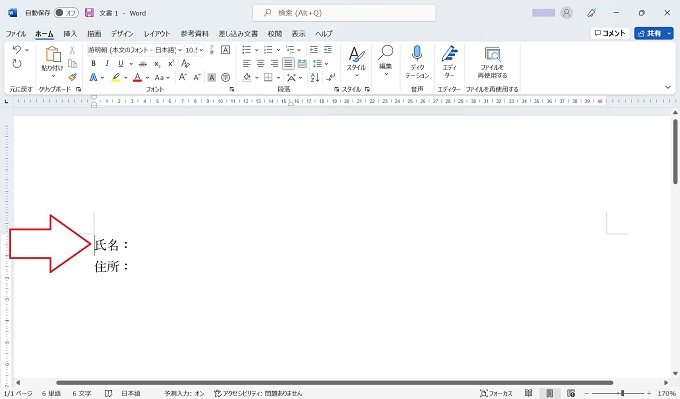
Task: Decrease the paragraph indent
Action: tap(314, 50)
